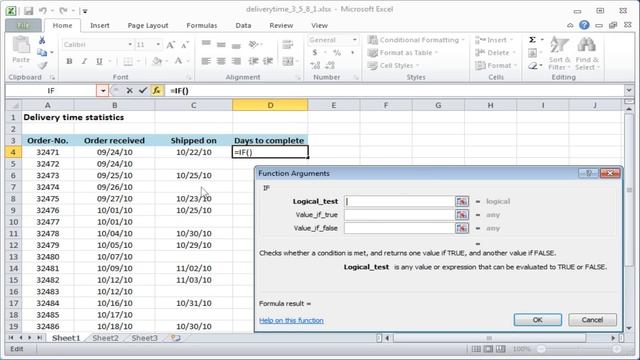Click the Orientation icon

(254, 44)
